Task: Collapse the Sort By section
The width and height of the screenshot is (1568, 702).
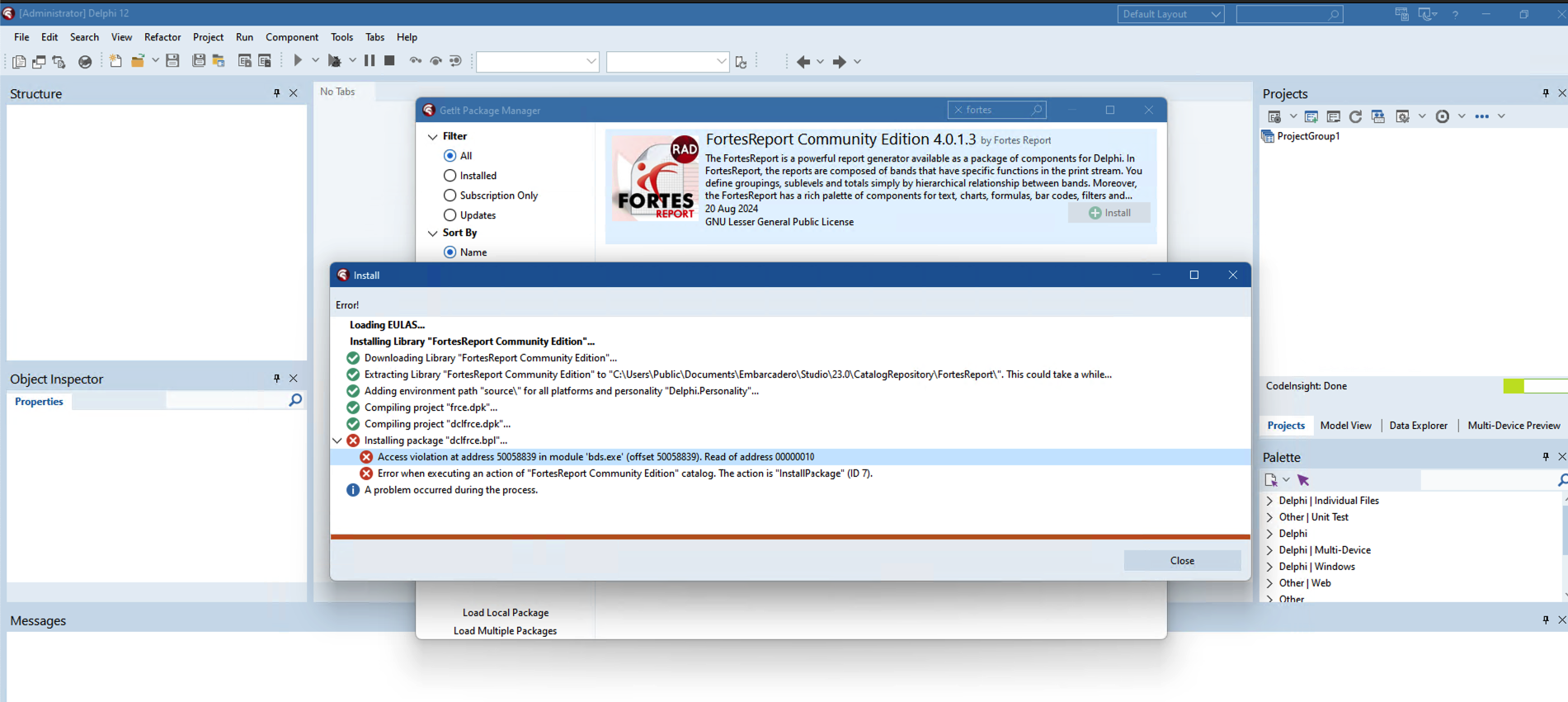Action: click(x=432, y=233)
